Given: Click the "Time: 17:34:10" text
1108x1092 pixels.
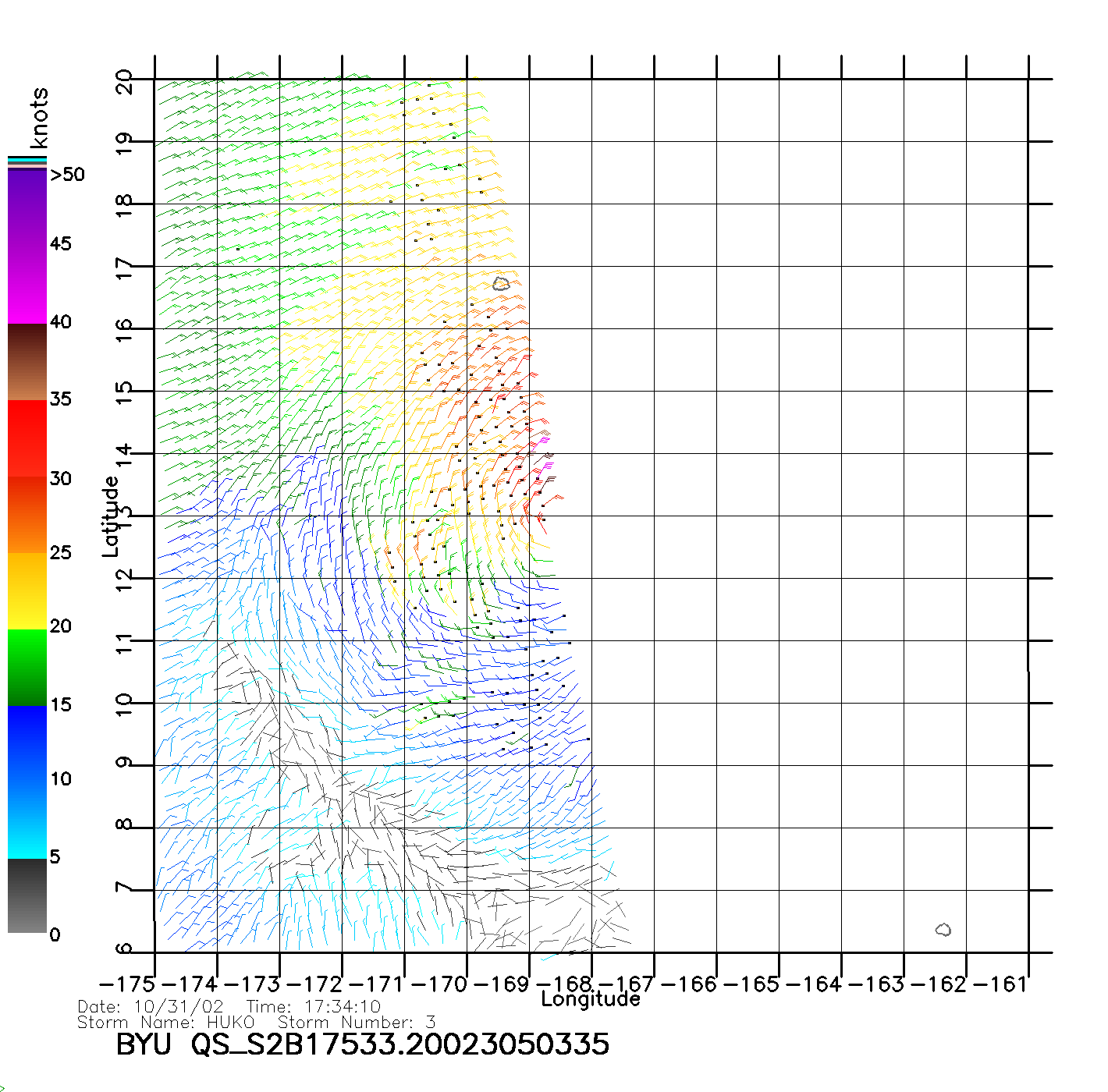Looking at the screenshot, I should pyautogui.click(x=314, y=1007).
